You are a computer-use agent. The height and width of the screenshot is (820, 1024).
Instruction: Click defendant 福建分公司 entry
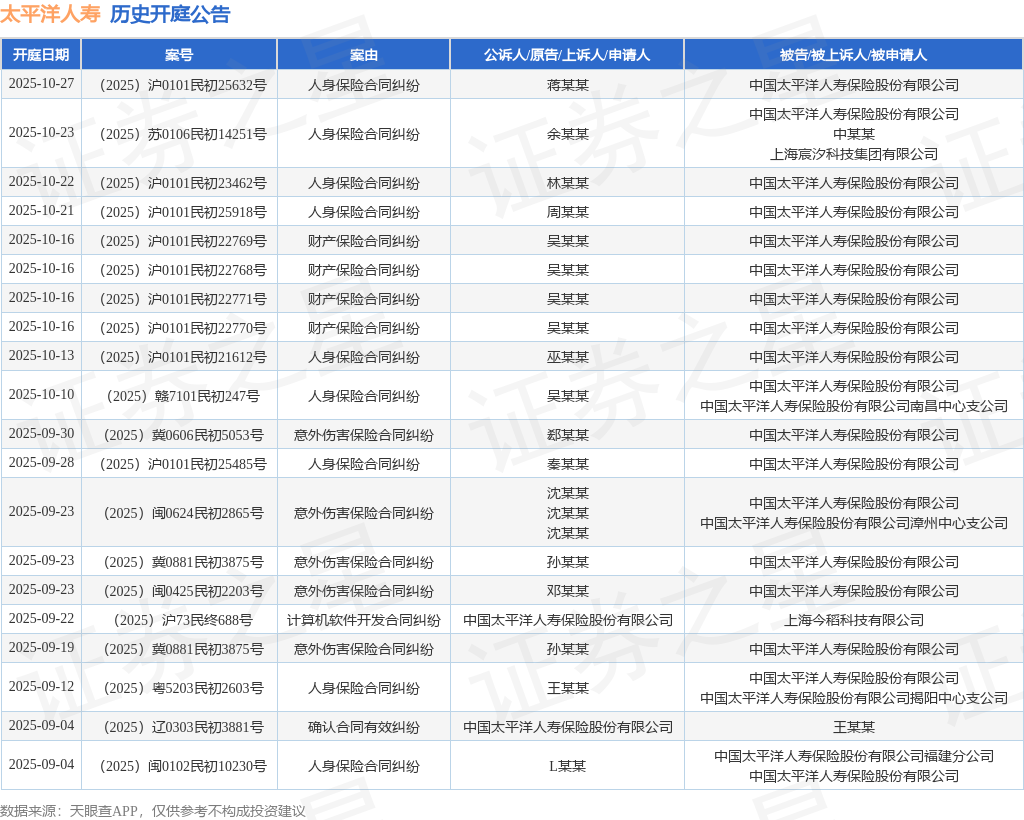[x=854, y=756]
